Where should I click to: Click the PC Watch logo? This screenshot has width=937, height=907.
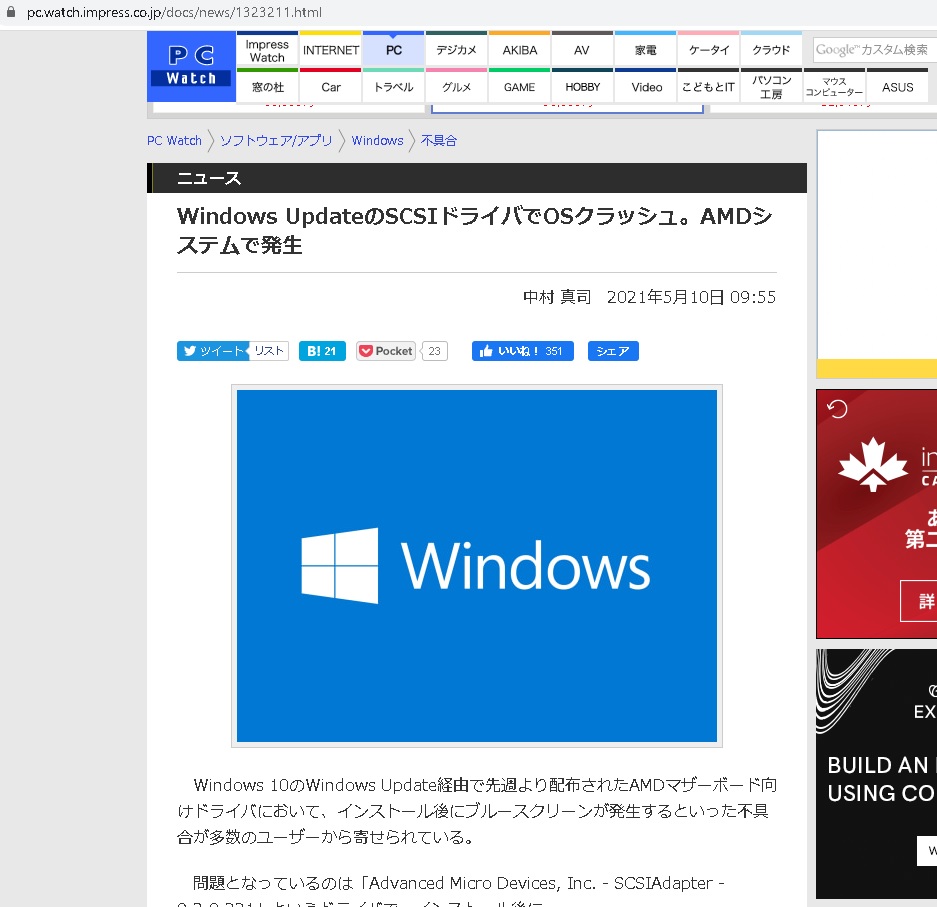pos(191,66)
